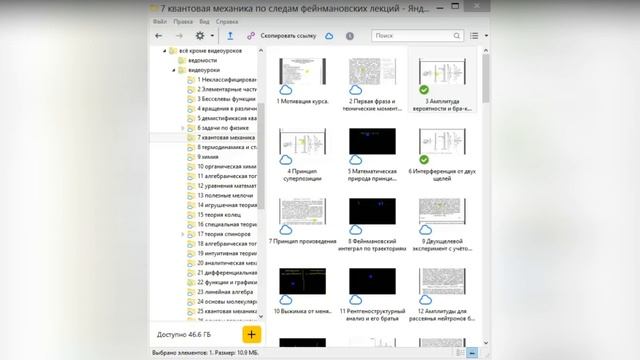The height and width of the screenshot is (360, 640).
Task: Expand the '6 задачи по физике' folder
Action: (182, 128)
